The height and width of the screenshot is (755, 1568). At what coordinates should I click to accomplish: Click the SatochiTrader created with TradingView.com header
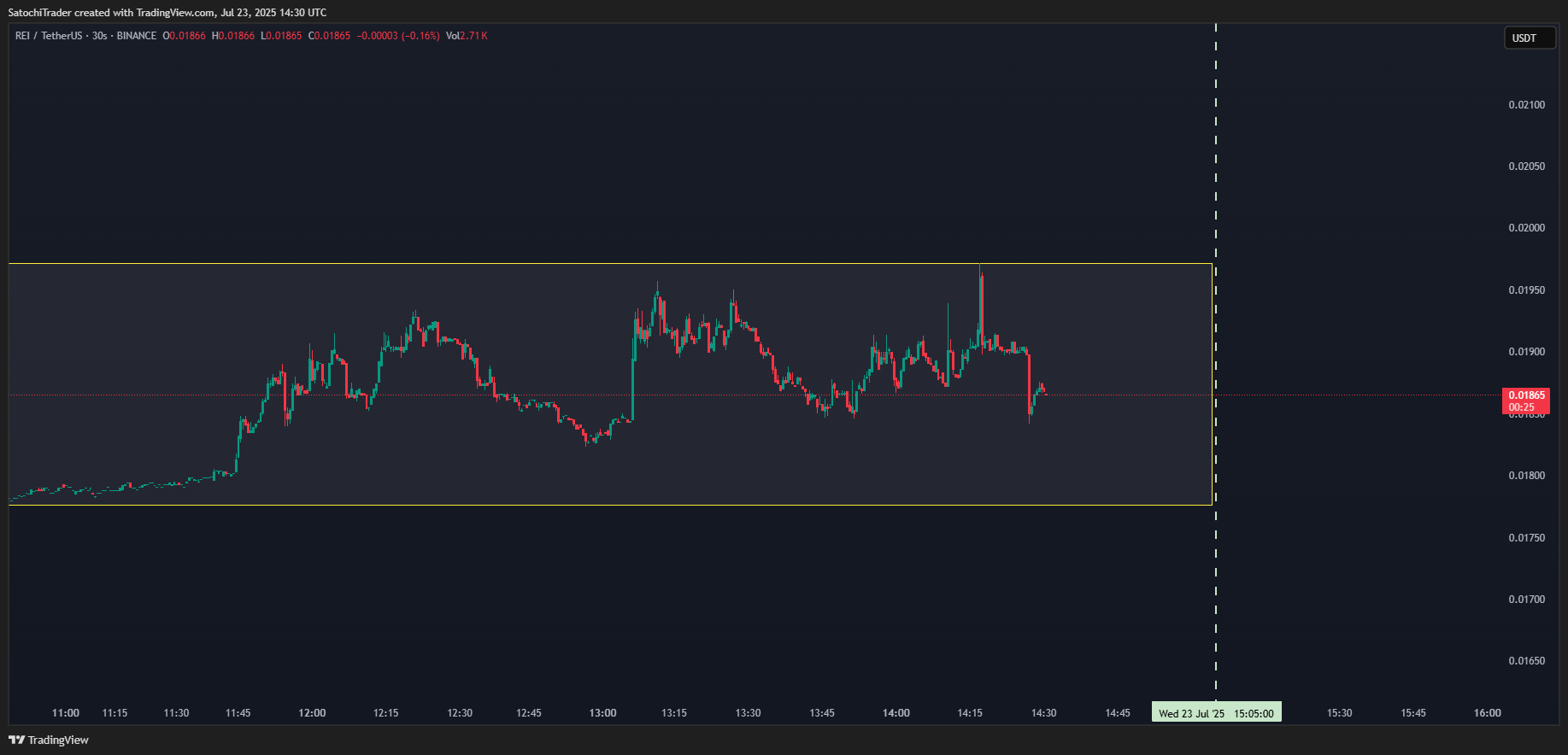pyautogui.click(x=167, y=13)
